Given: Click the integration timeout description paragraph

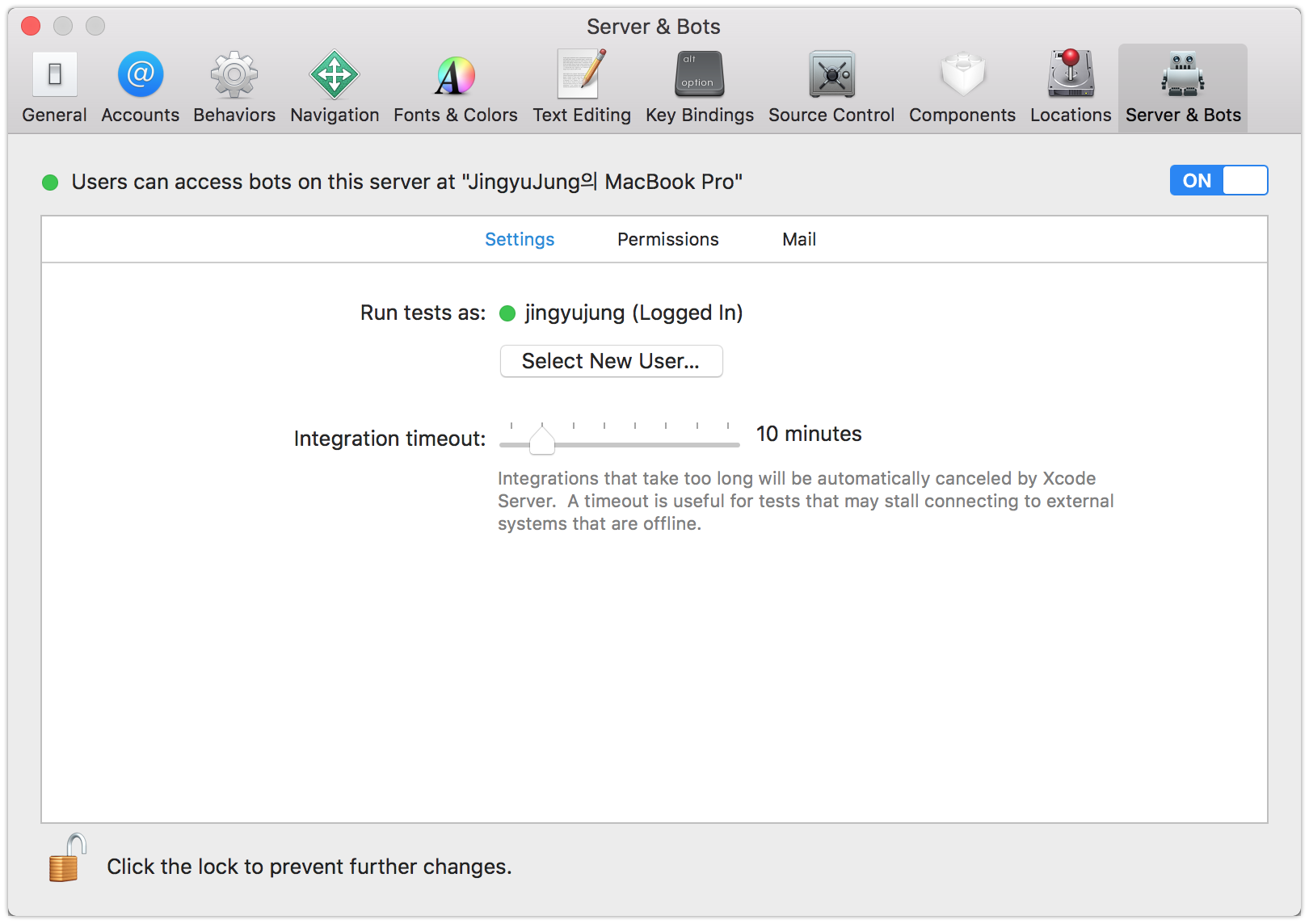Looking at the screenshot, I should [806, 501].
